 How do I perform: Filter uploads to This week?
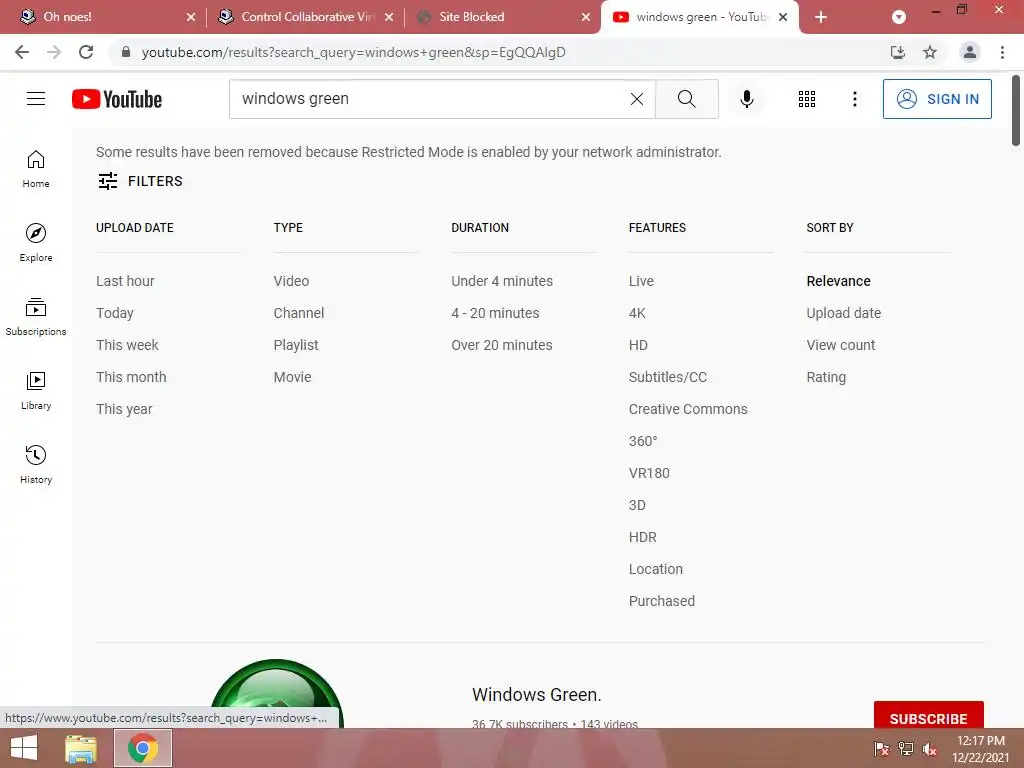click(127, 345)
